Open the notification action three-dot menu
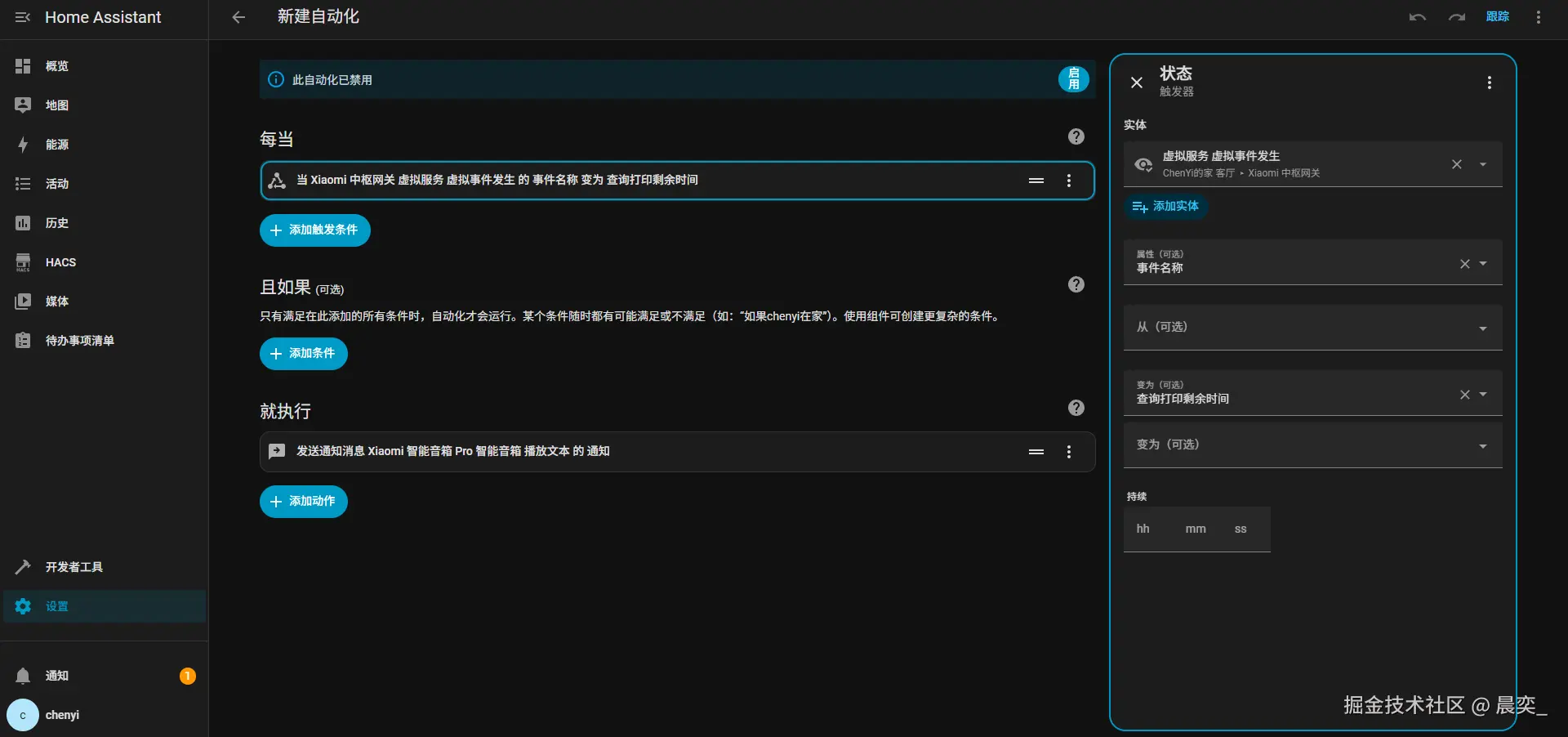Screen dimensions: 1568x737 pos(1069,452)
